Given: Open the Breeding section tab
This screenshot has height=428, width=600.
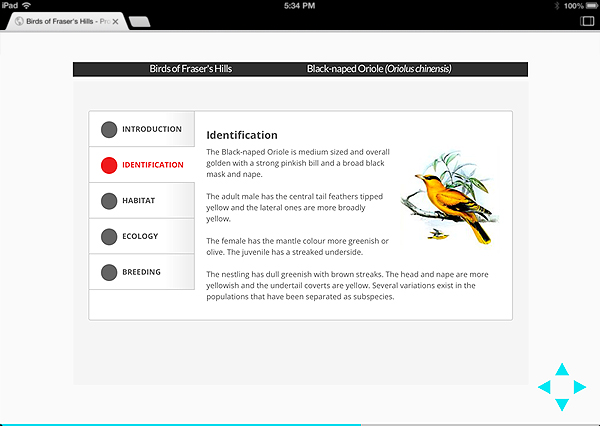Looking at the screenshot, I should click(142, 272).
